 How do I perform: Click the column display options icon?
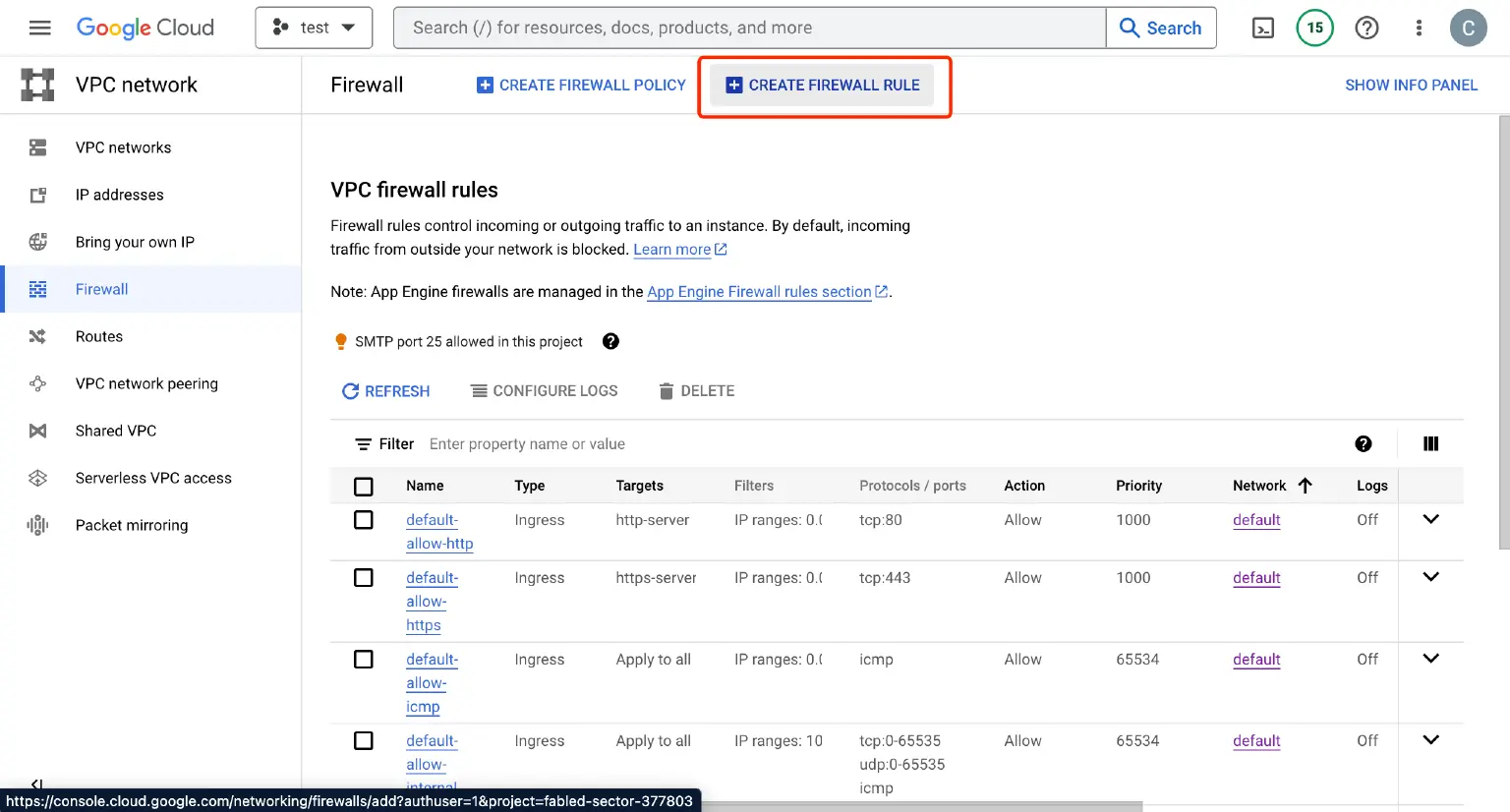click(1430, 443)
